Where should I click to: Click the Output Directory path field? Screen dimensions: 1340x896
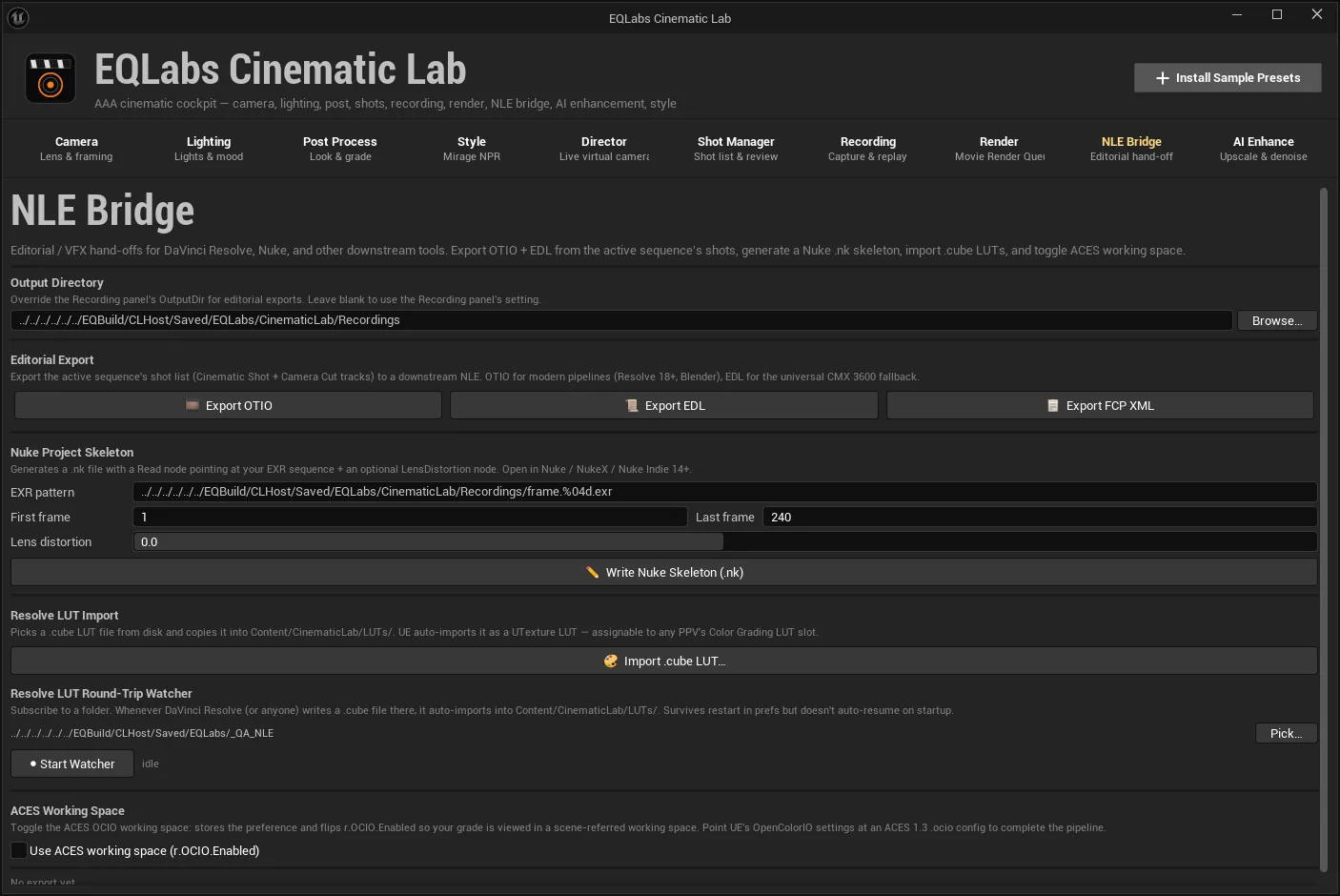[621, 320]
